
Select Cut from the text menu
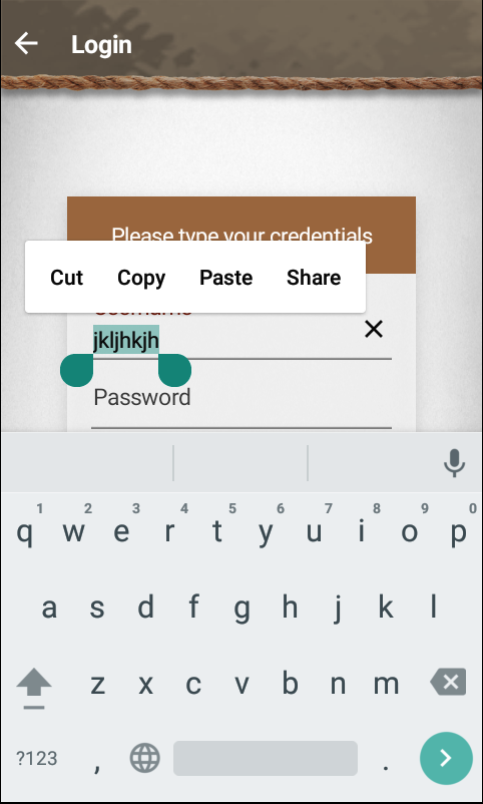click(x=67, y=277)
